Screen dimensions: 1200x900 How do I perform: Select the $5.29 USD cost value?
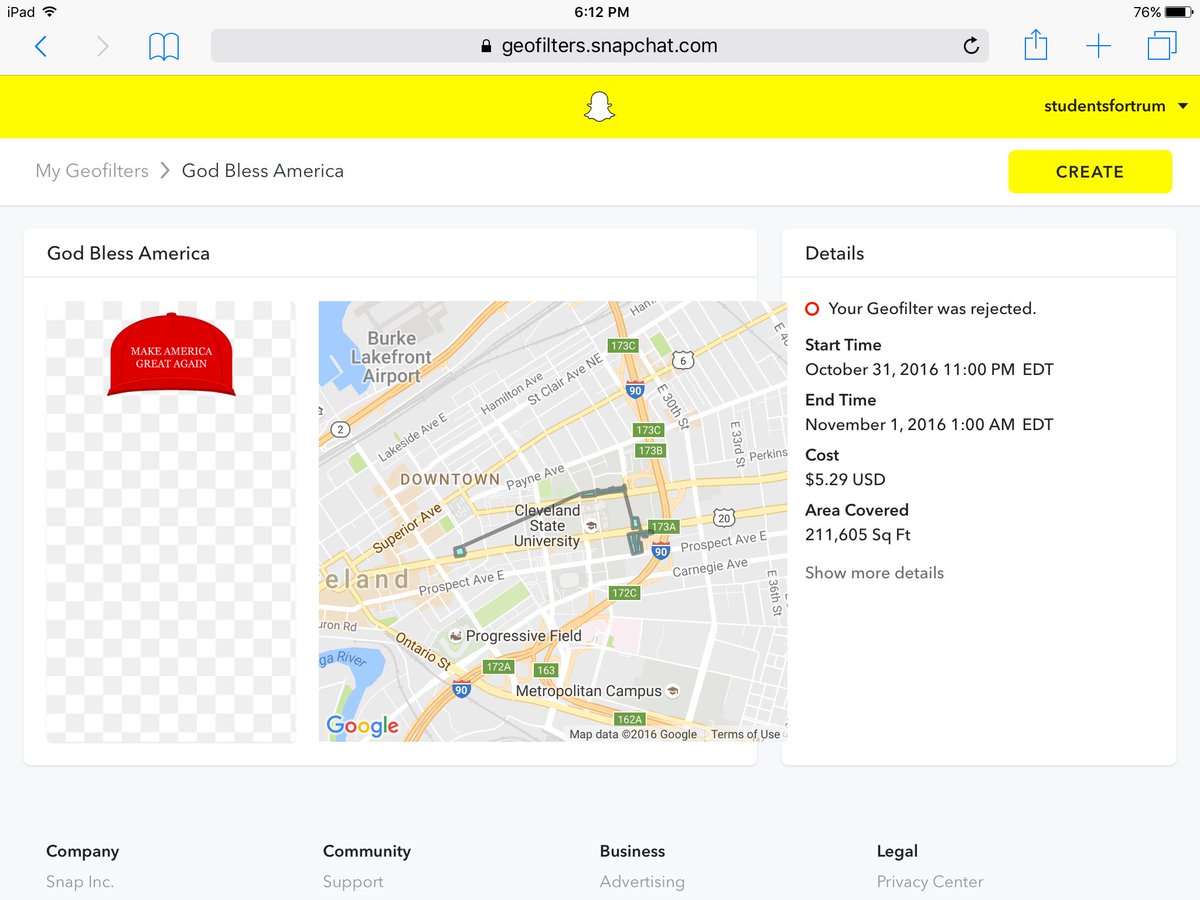(x=845, y=479)
